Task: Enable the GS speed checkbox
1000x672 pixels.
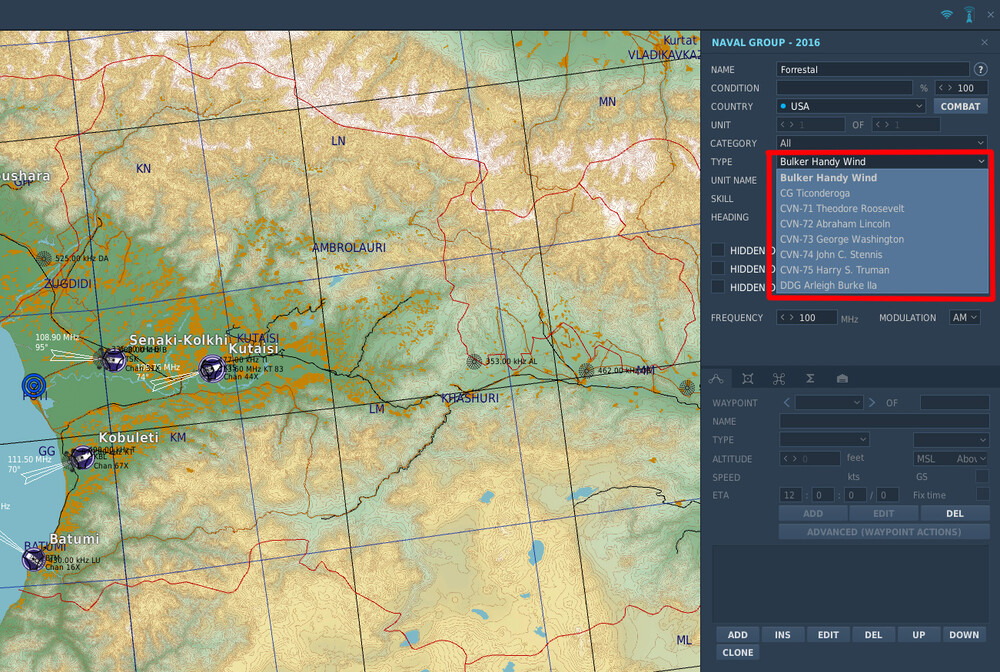Action: 981,477
